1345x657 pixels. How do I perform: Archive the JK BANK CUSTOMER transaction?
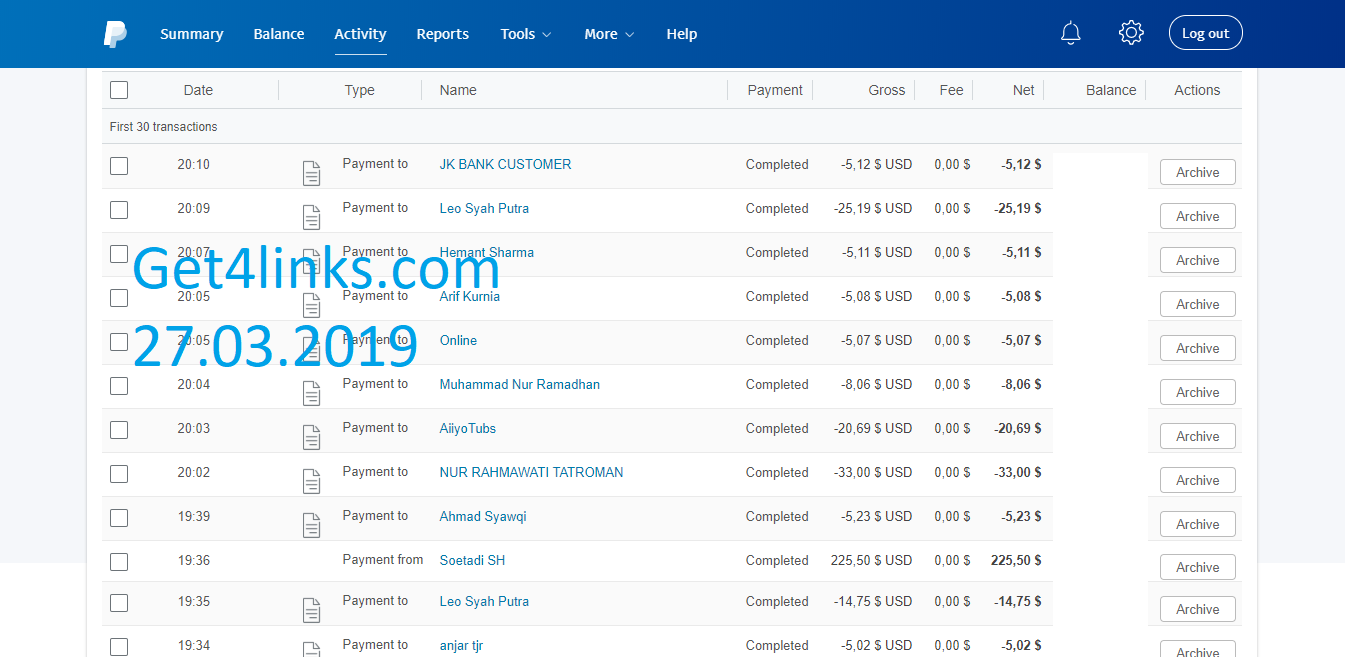point(1198,173)
